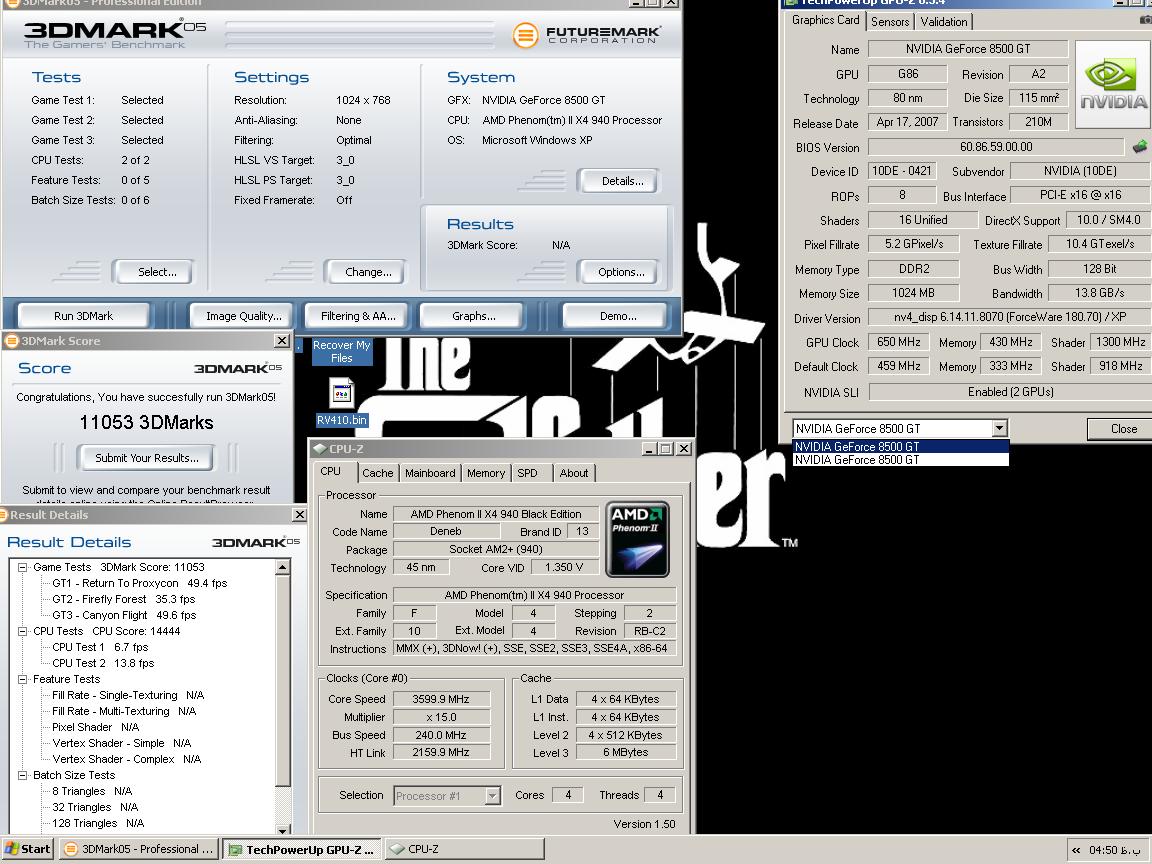Select CPU Test 2 result row
This screenshot has width=1152, height=864.
tap(103, 663)
